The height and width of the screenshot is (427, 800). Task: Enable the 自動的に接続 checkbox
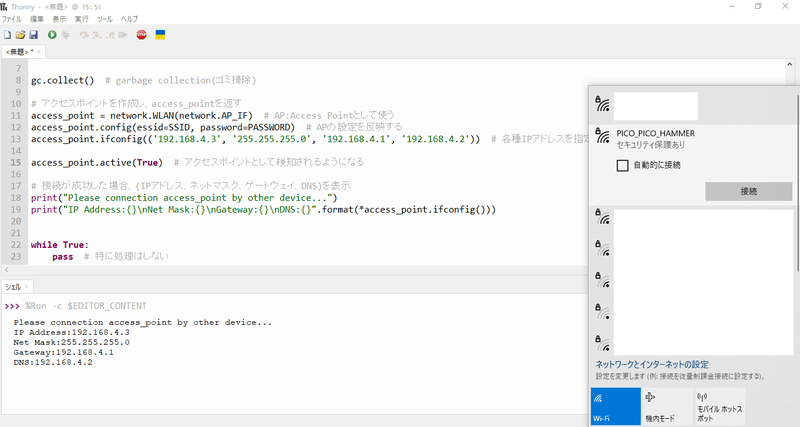[623, 165]
